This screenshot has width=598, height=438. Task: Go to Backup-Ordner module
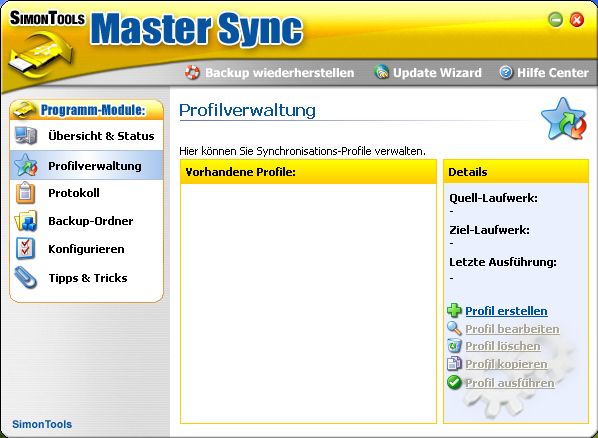click(x=87, y=221)
